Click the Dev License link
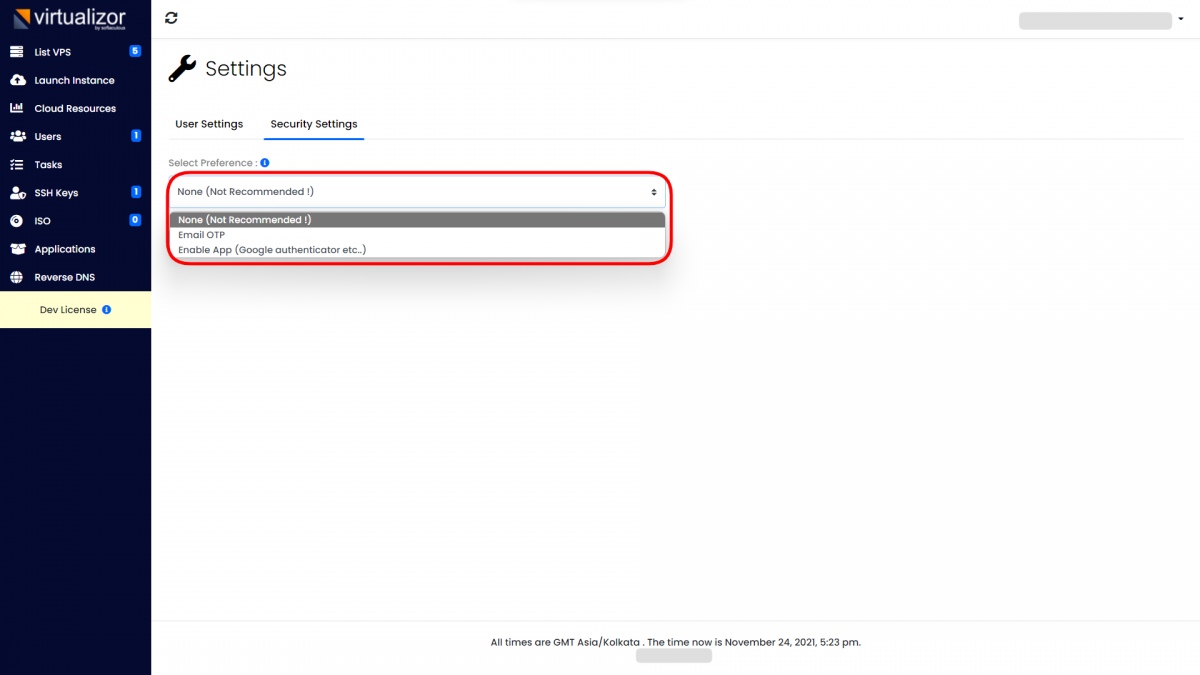 [x=70, y=309]
